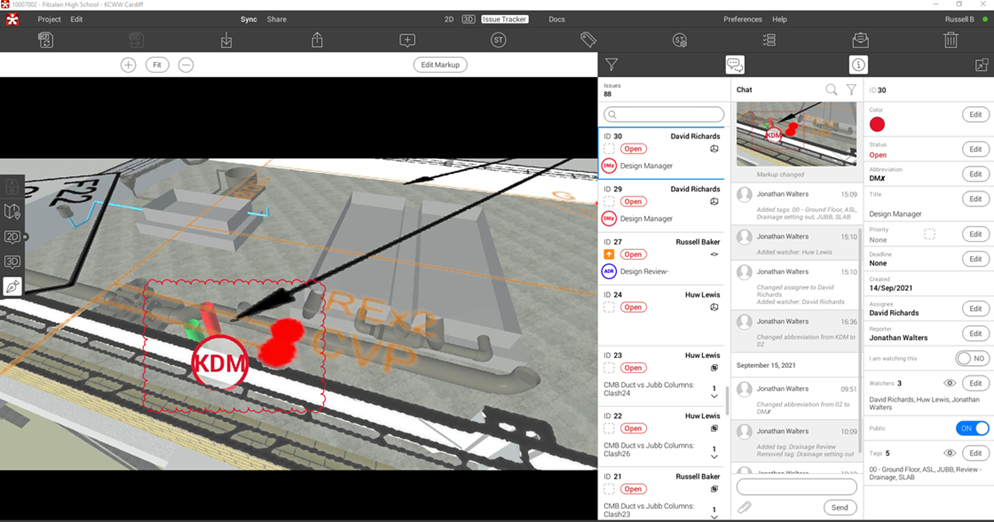Turn off the Public switch
The height and width of the screenshot is (522, 994).
tap(972, 428)
